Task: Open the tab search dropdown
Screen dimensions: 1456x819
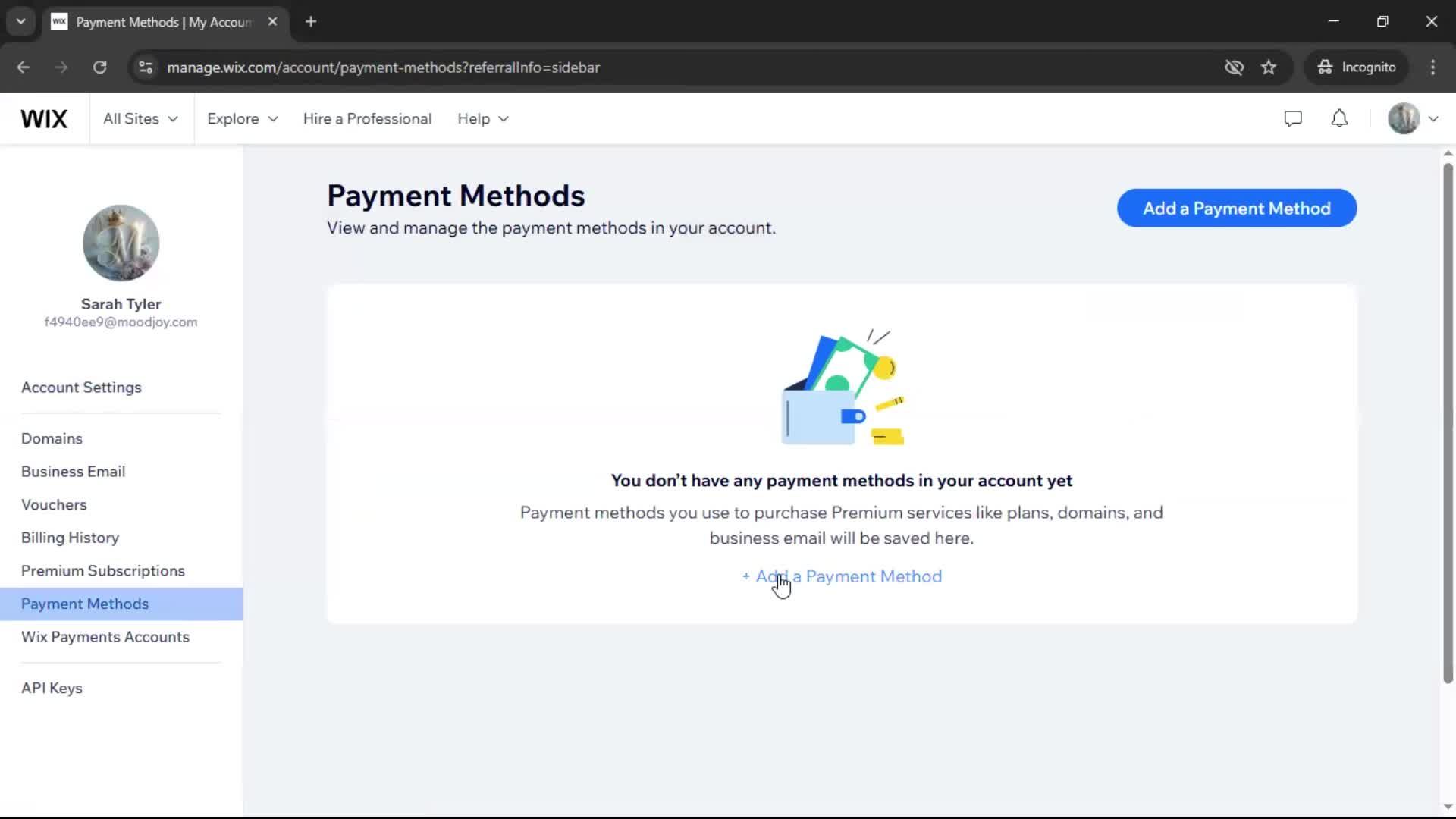Action: tap(21, 22)
